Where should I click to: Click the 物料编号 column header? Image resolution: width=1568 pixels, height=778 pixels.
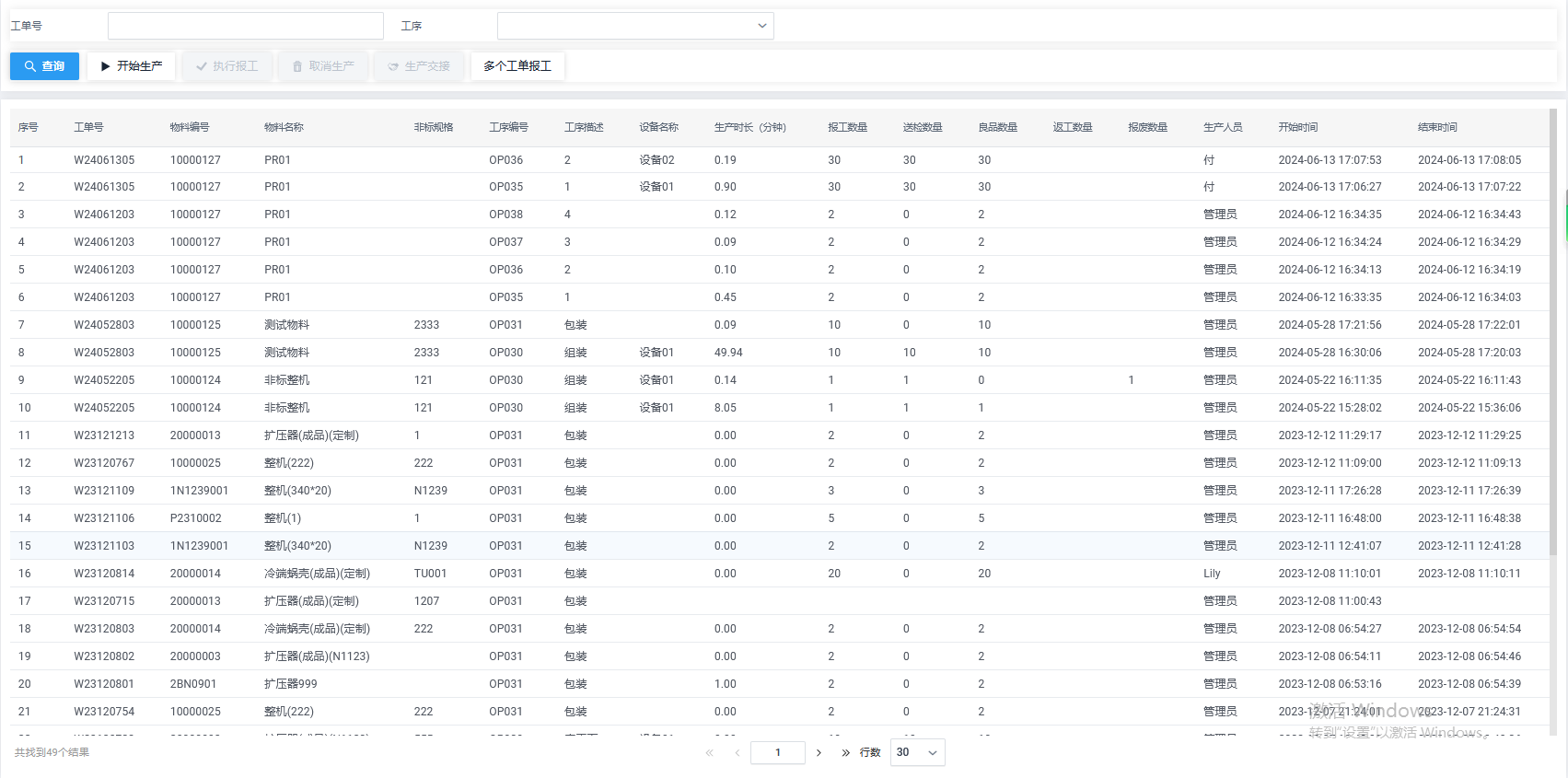(x=189, y=127)
